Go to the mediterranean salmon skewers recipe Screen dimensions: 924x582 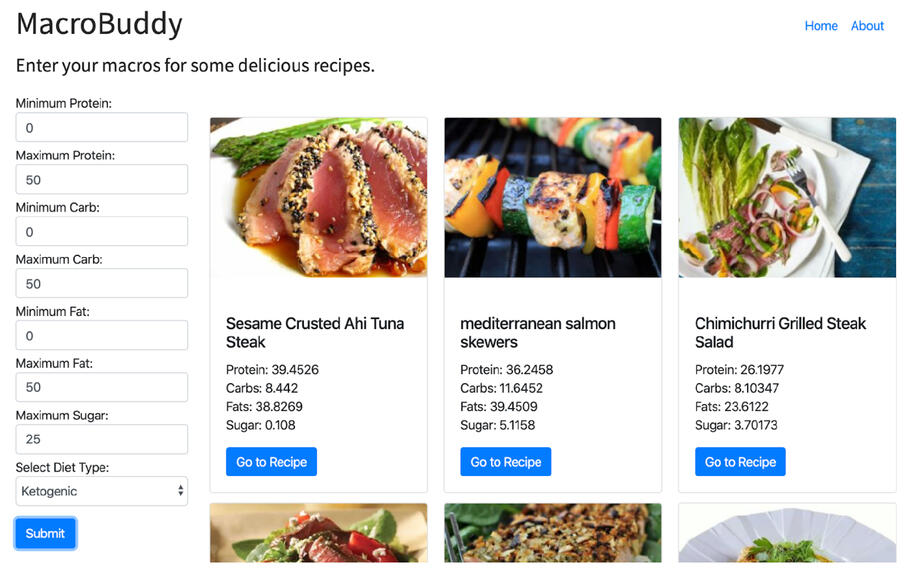point(505,462)
